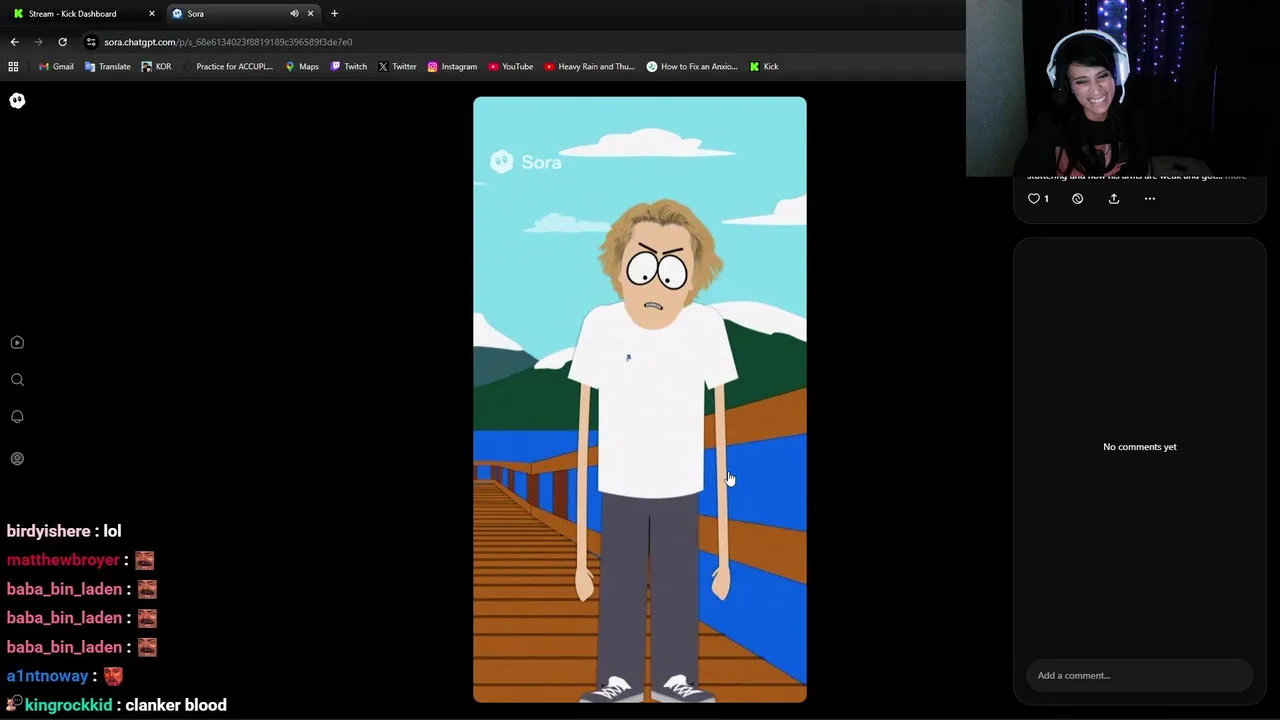Click the chat username matthewbroyer
This screenshot has height=720, width=1280.
tap(63, 560)
